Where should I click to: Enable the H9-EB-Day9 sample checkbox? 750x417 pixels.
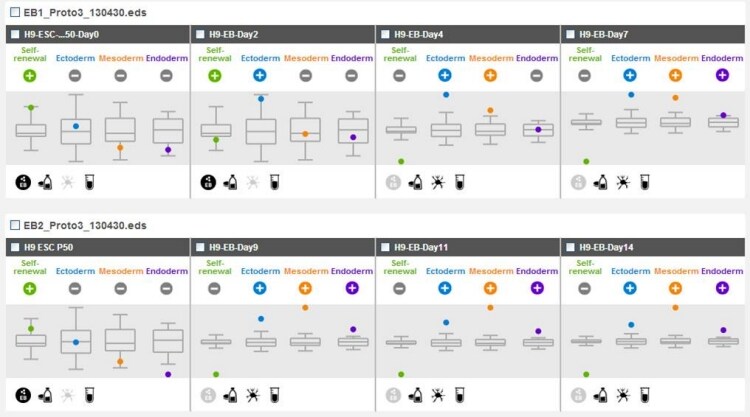click(x=198, y=247)
